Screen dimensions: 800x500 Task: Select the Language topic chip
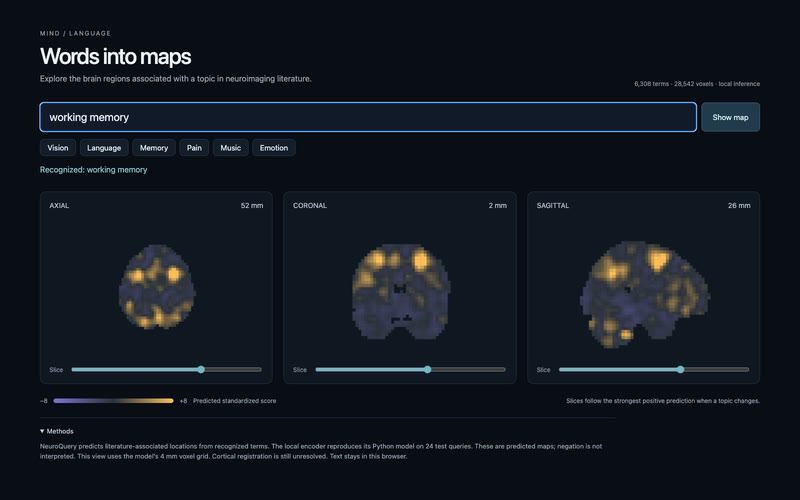point(104,147)
